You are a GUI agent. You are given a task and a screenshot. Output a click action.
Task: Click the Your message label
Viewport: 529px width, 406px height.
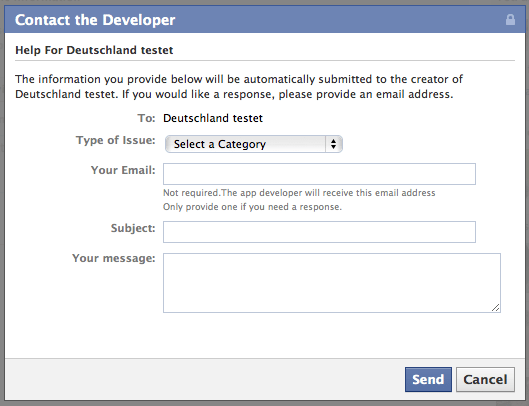114,258
